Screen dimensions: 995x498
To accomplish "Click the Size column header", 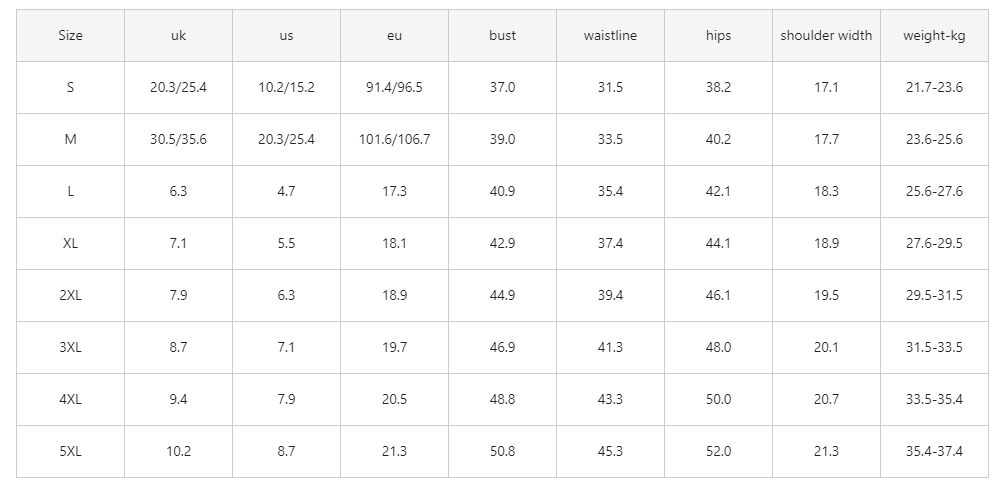I will tap(70, 36).
